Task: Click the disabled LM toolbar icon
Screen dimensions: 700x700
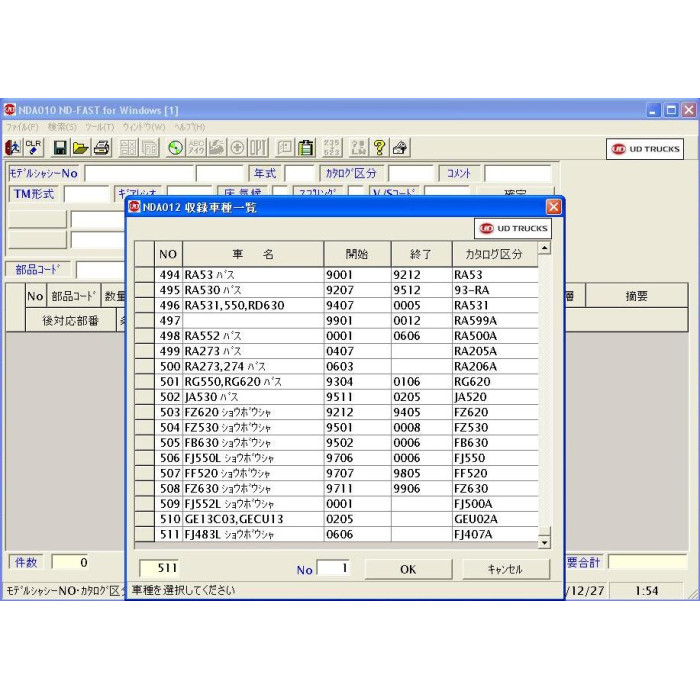Action: (x=358, y=147)
